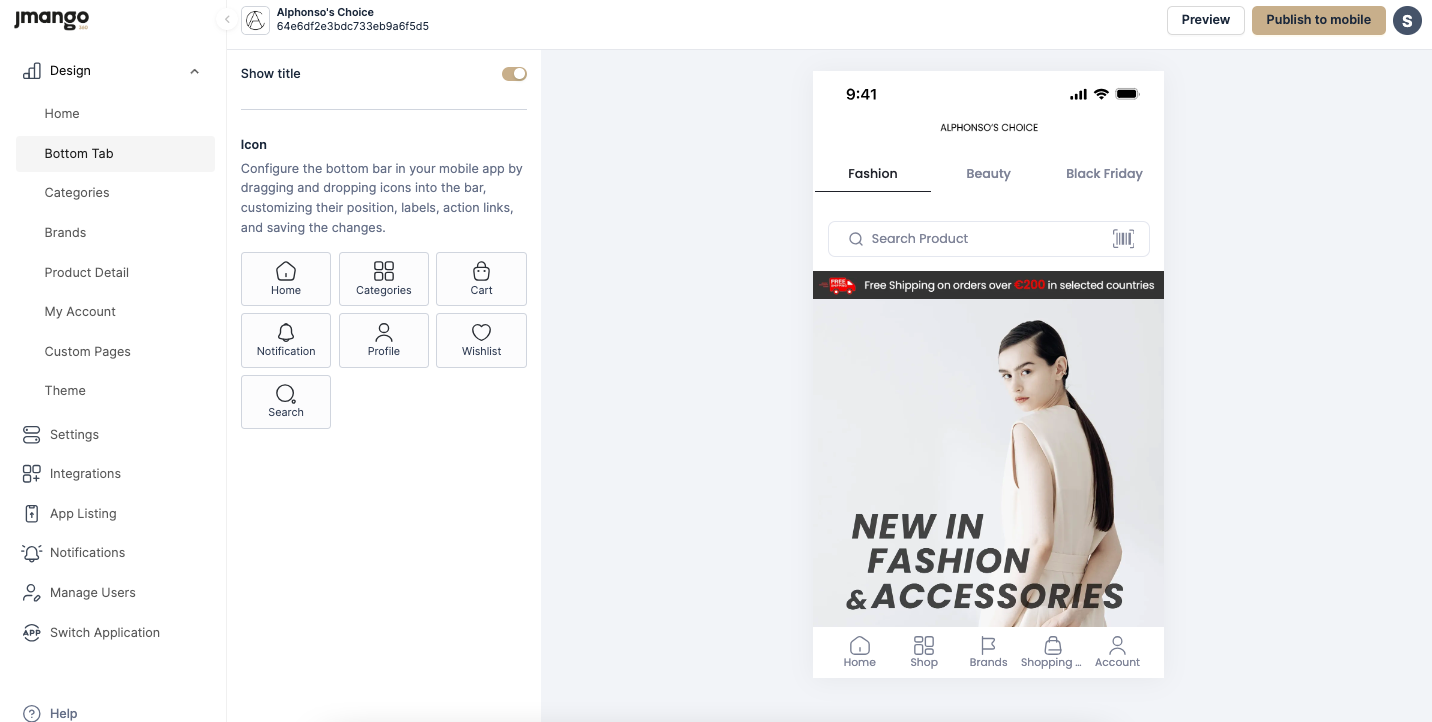This screenshot has width=1432, height=722.
Task: Click Publish to mobile button
Action: 1318,20
